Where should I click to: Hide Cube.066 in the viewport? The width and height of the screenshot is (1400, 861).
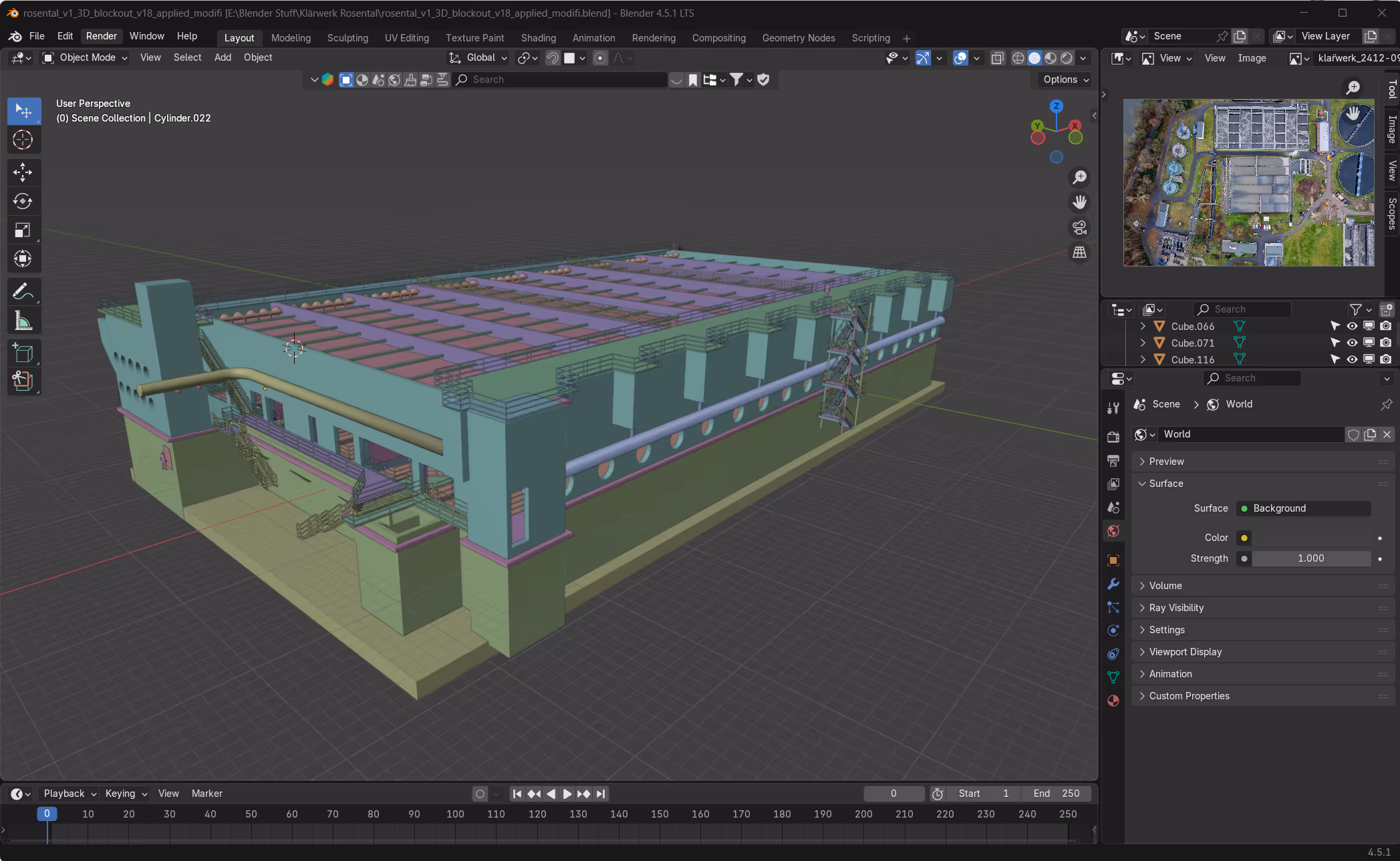coord(1352,326)
